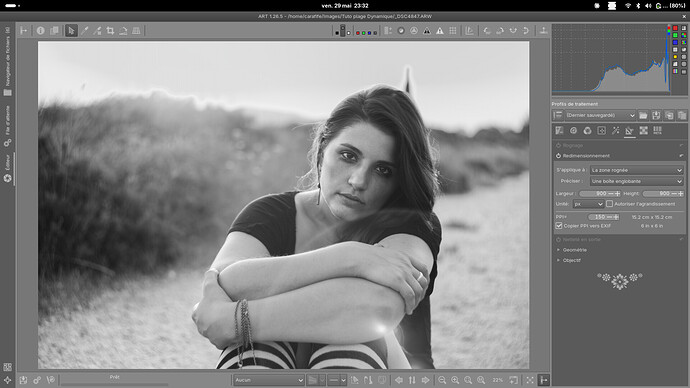690x388 pixels.
Task: Adjust the Largeur value field
Action: [600, 194]
